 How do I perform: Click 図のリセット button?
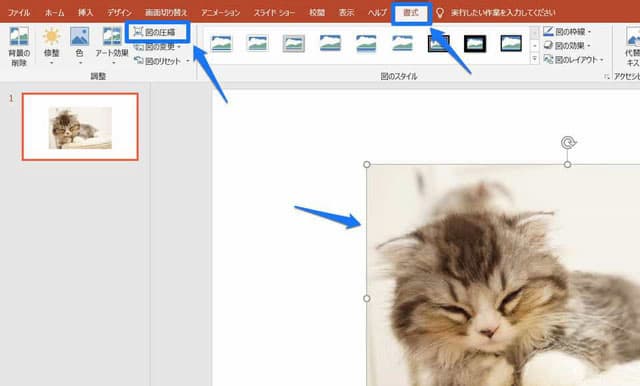157,61
